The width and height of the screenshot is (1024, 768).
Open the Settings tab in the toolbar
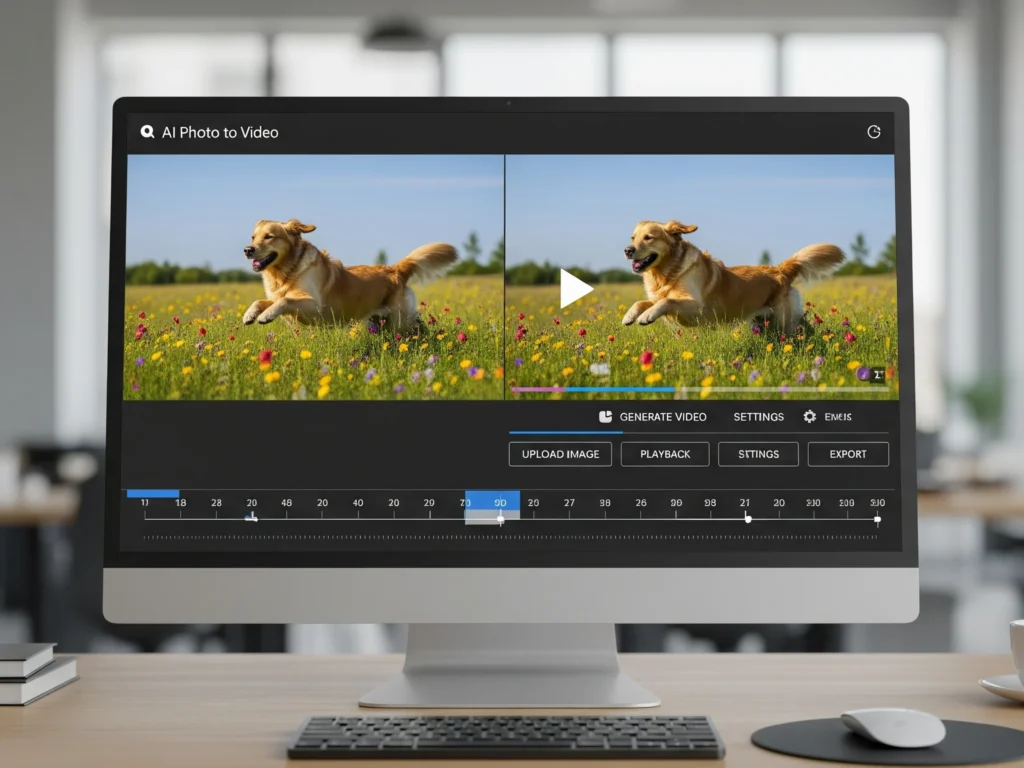click(757, 417)
